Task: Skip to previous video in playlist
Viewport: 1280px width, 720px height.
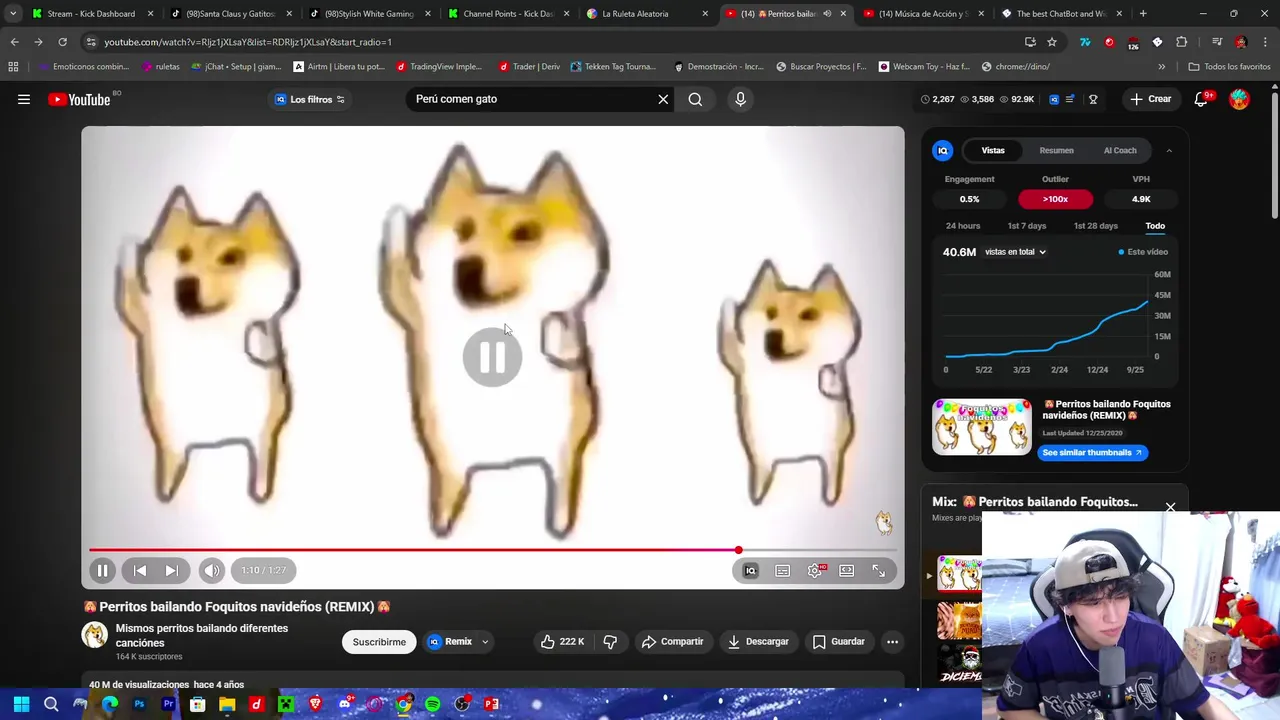Action: tap(140, 570)
